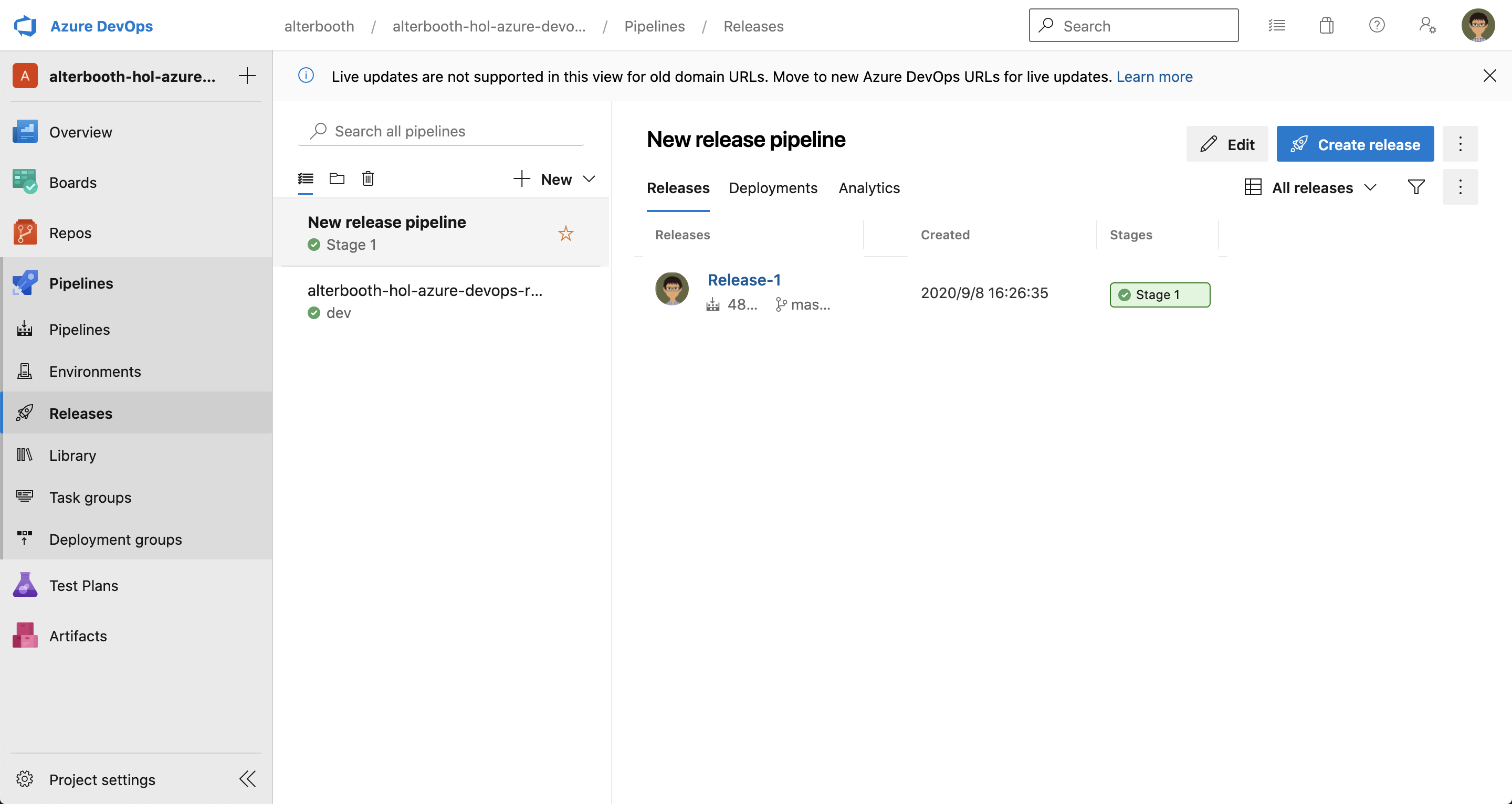Open the folder view of pipelines
Viewport: 1512px width, 804px height.
click(337, 178)
